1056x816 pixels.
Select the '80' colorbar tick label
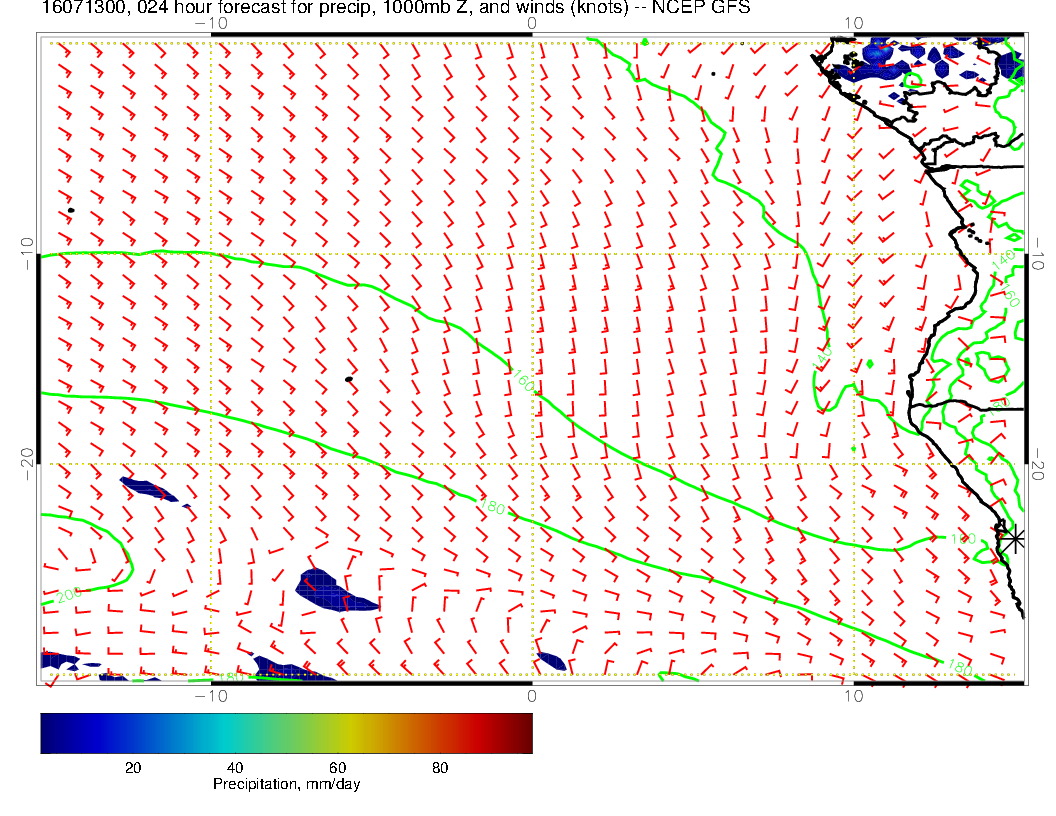coord(440,768)
